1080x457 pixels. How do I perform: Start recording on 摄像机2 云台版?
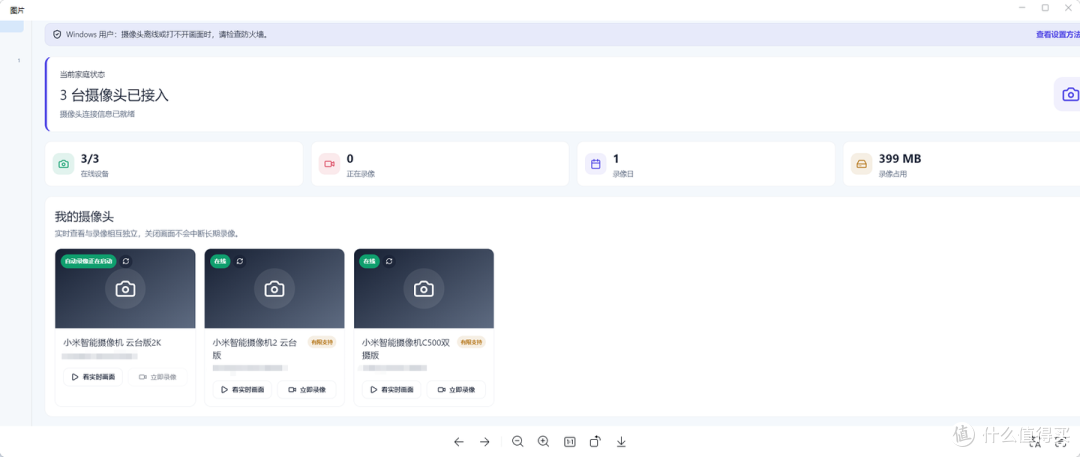click(307, 389)
